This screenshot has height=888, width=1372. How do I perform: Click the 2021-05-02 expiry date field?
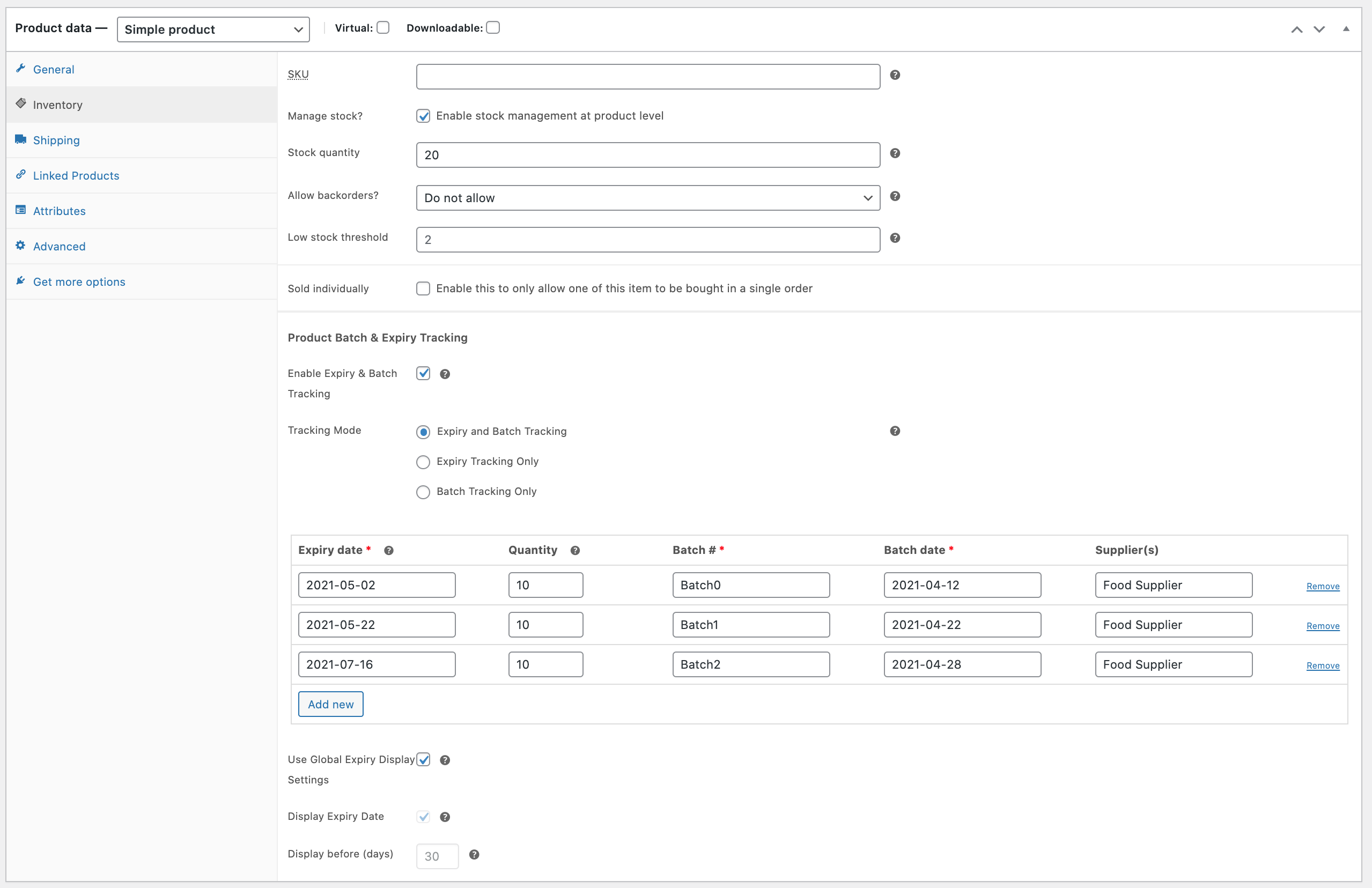377,584
